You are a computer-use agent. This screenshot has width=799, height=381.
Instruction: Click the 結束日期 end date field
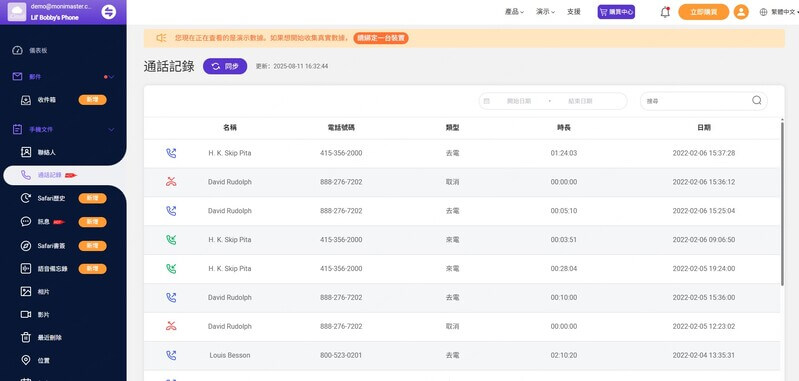point(580,101)
